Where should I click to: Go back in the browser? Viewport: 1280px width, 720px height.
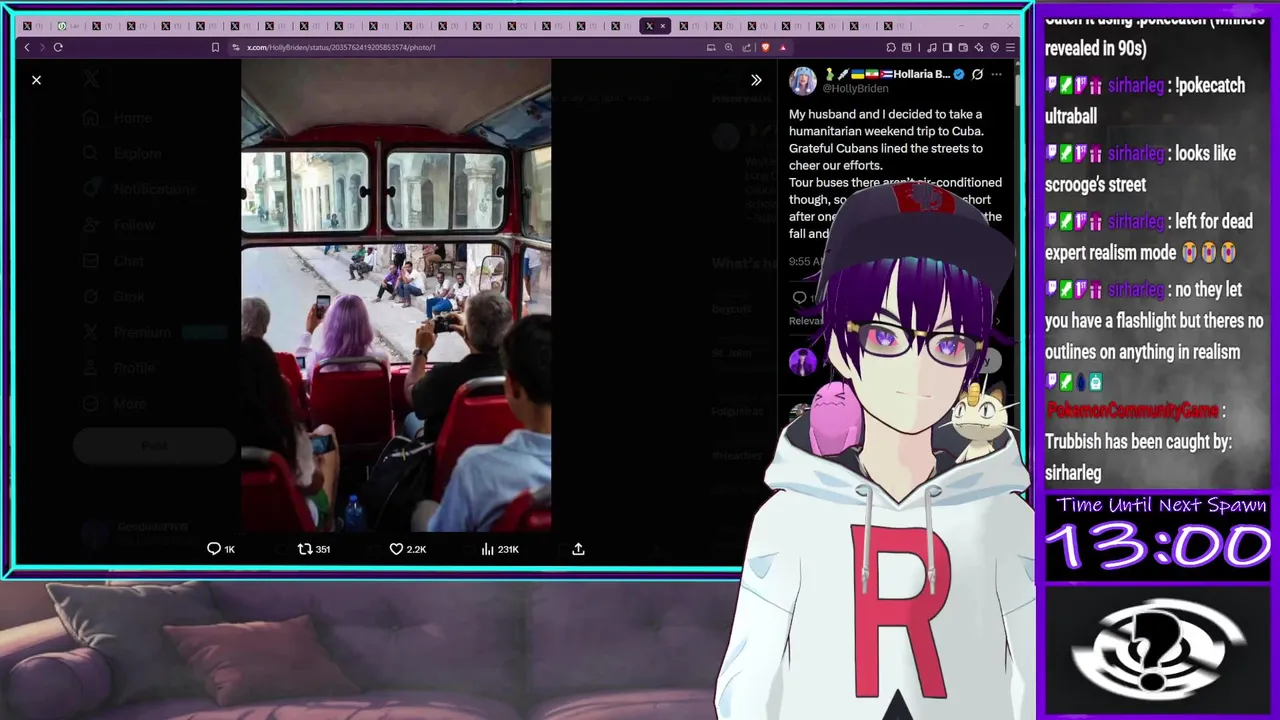point(27,47)
